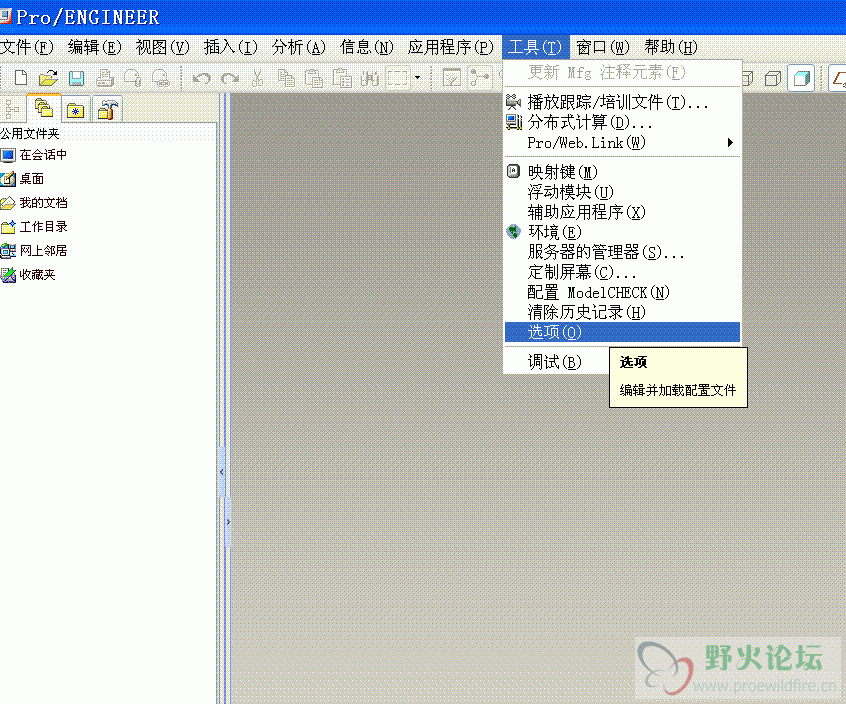Open the 信息(N) menu
This screenshot has width=846, height=704.
click(366, 47)
